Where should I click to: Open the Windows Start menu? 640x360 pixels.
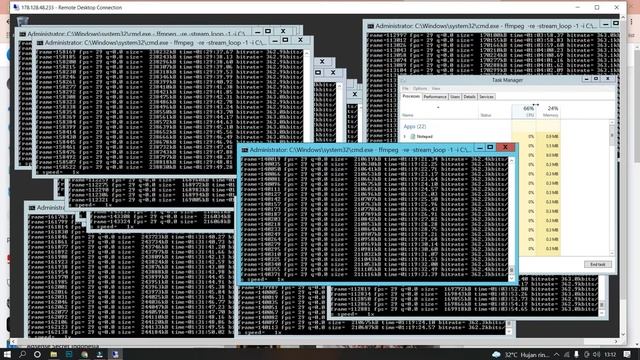tap(7, 354)
